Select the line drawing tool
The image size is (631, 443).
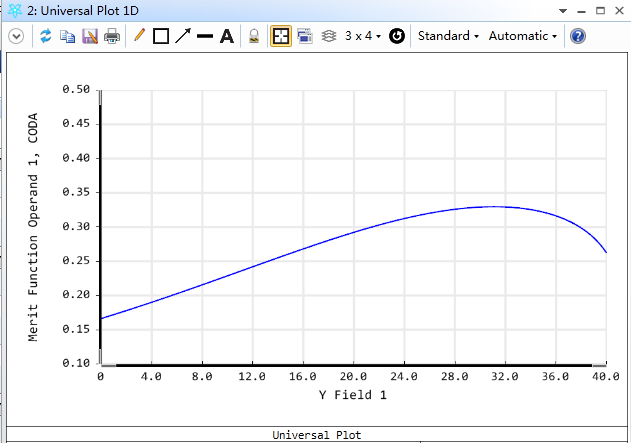pyautogui.click(x=205, y=36)
